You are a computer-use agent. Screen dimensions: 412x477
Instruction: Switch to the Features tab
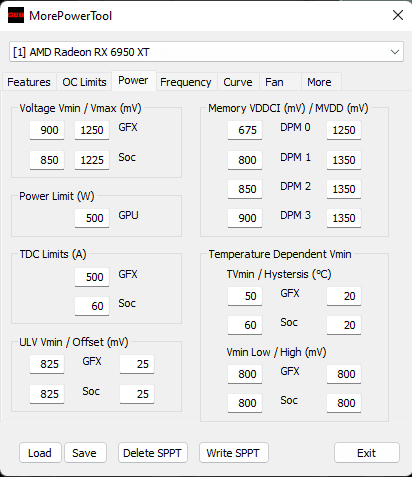point(29,82)
